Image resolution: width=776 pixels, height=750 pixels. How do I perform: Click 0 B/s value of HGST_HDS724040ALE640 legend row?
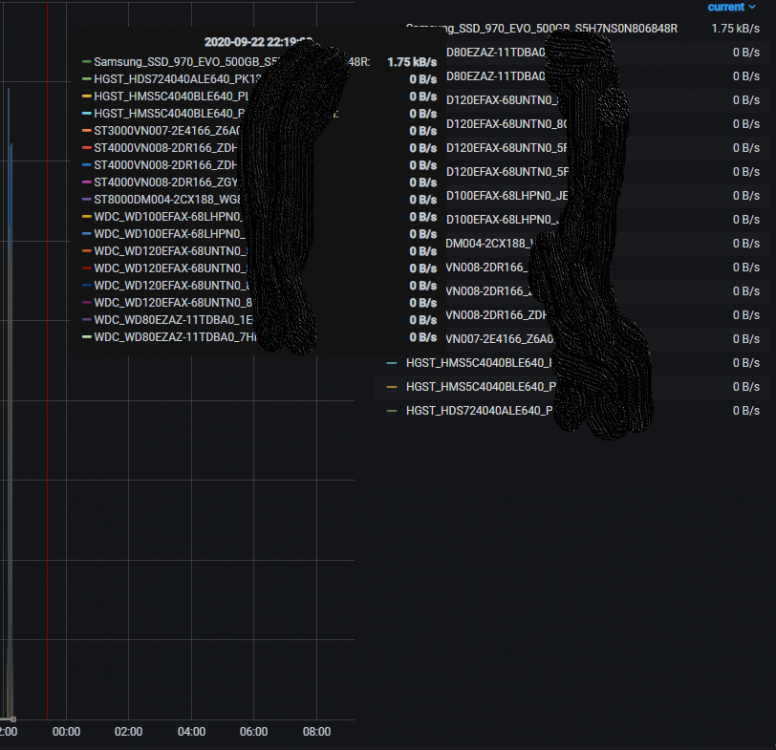746,411
